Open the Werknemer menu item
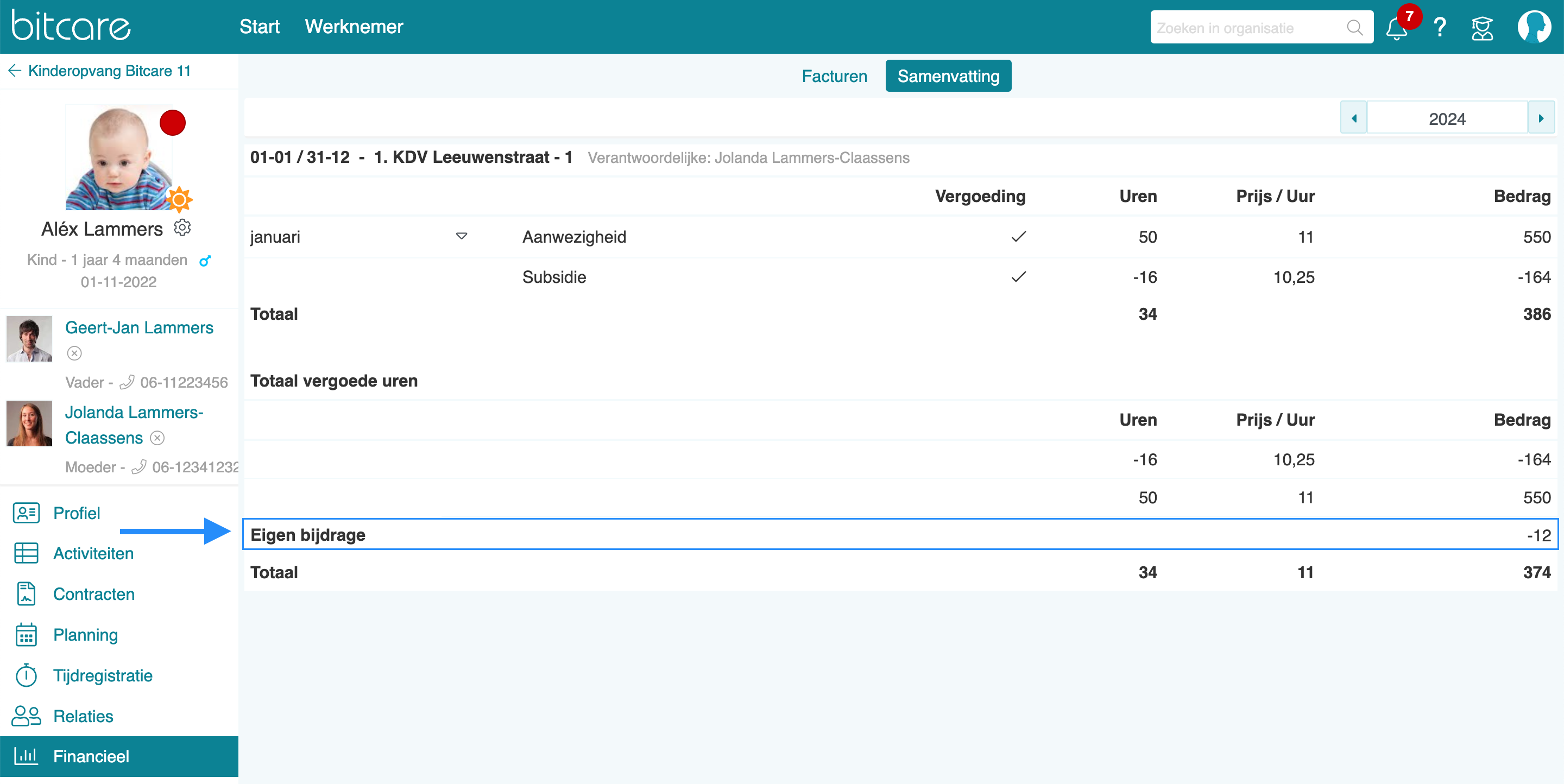 [x=354, y=27]
